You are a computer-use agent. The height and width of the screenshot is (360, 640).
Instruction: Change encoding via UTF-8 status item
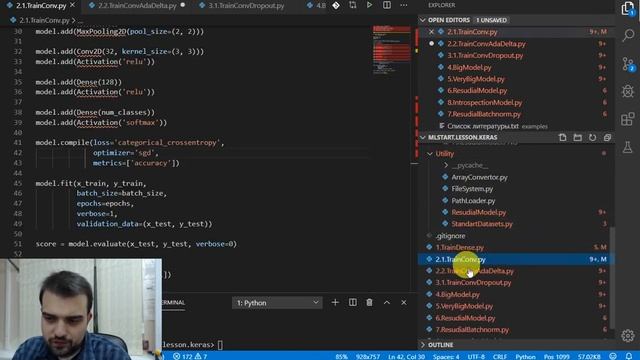coord(476,356)
